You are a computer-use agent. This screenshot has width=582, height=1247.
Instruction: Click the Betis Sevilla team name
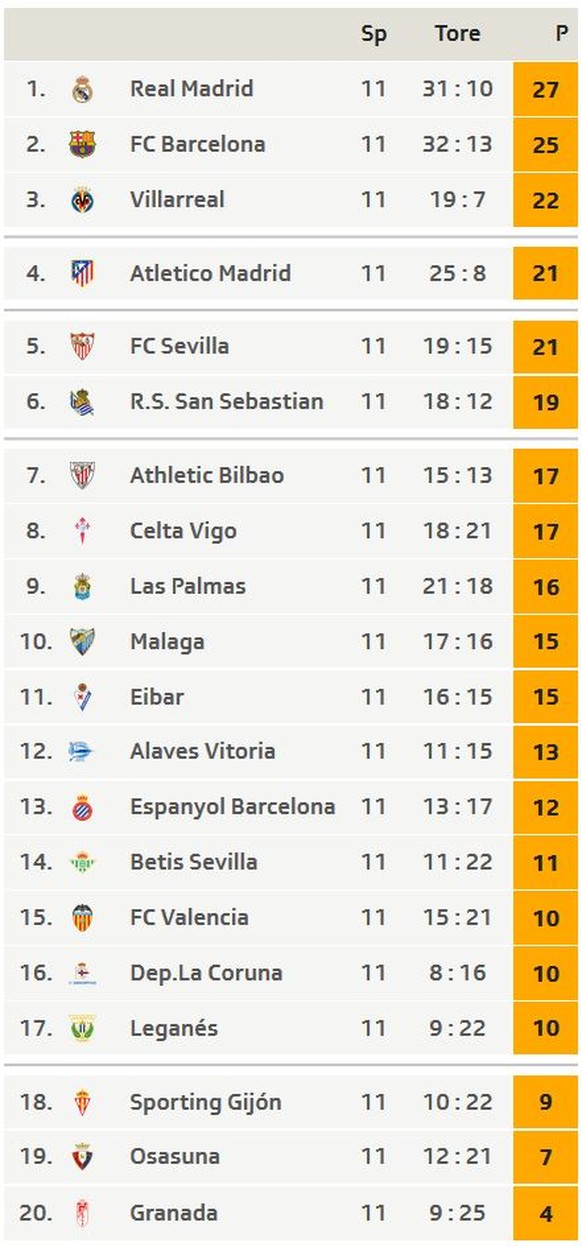pyautogui.click(x=193, y=861)
